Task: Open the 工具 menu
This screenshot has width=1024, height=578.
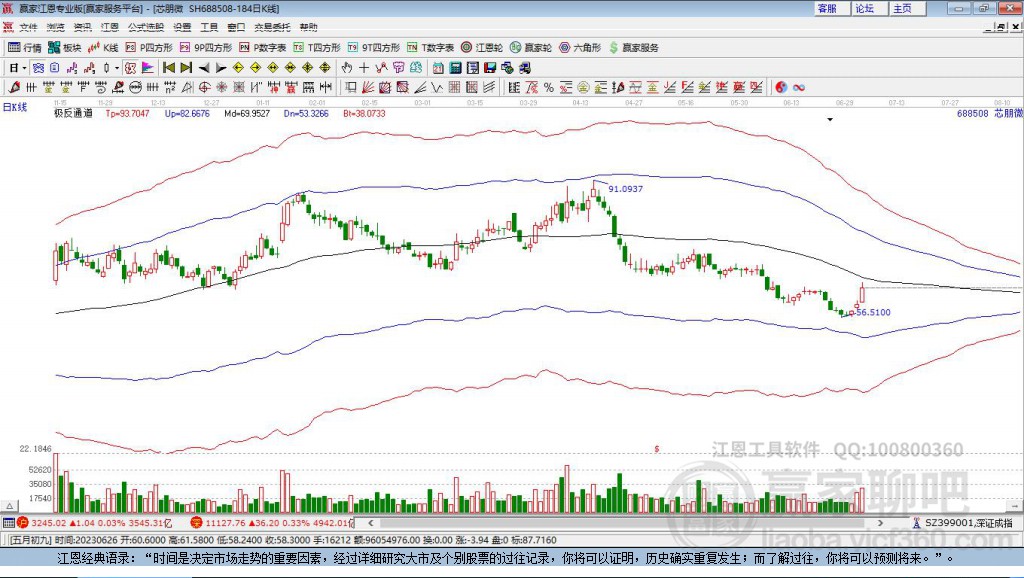Action: tap(209, 27)
